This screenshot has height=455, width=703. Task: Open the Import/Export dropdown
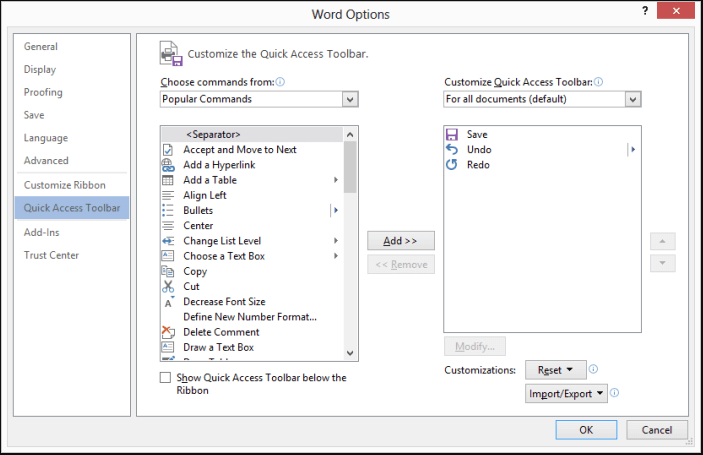566,394
